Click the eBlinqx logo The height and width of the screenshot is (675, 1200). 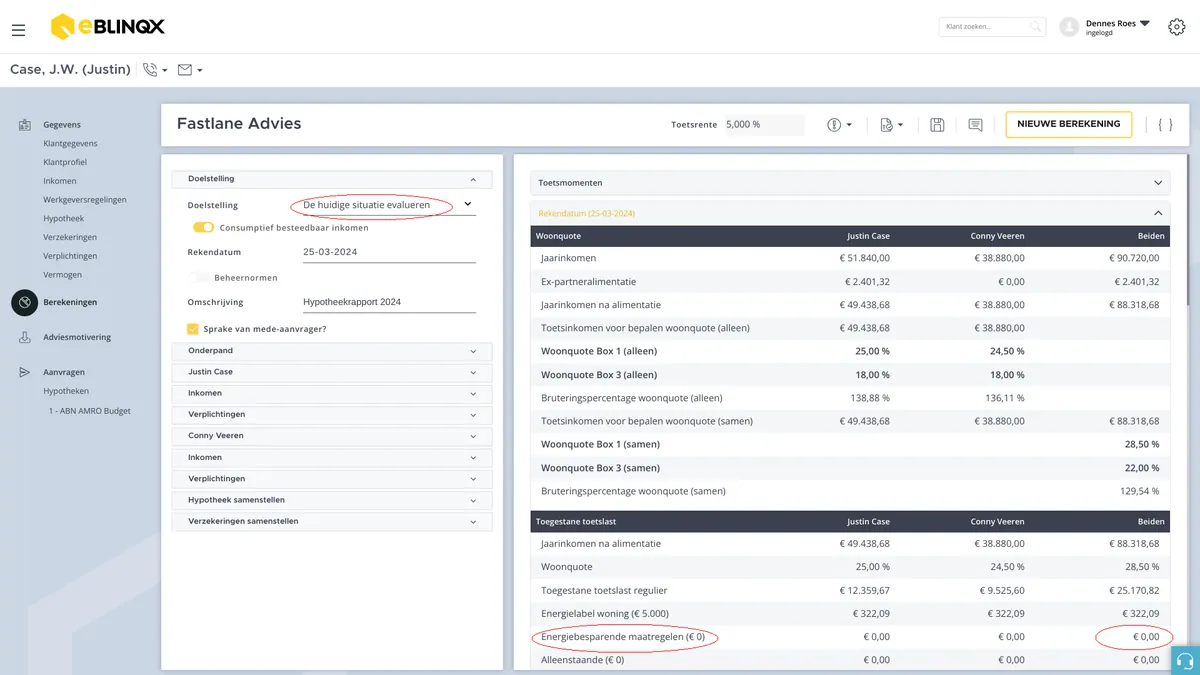109,27
